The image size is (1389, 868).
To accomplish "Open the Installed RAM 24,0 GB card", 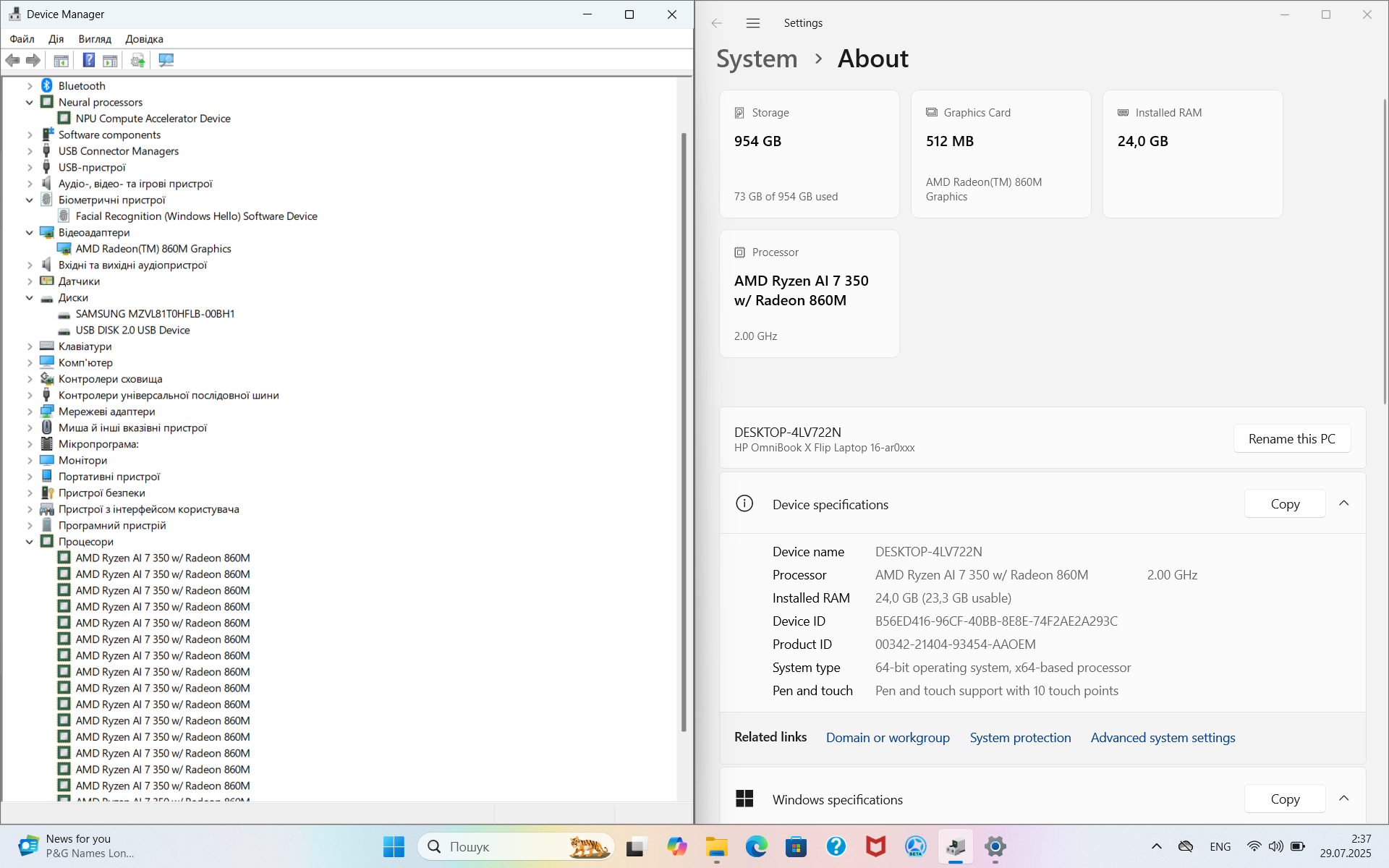I will (x=1193, y=154).
